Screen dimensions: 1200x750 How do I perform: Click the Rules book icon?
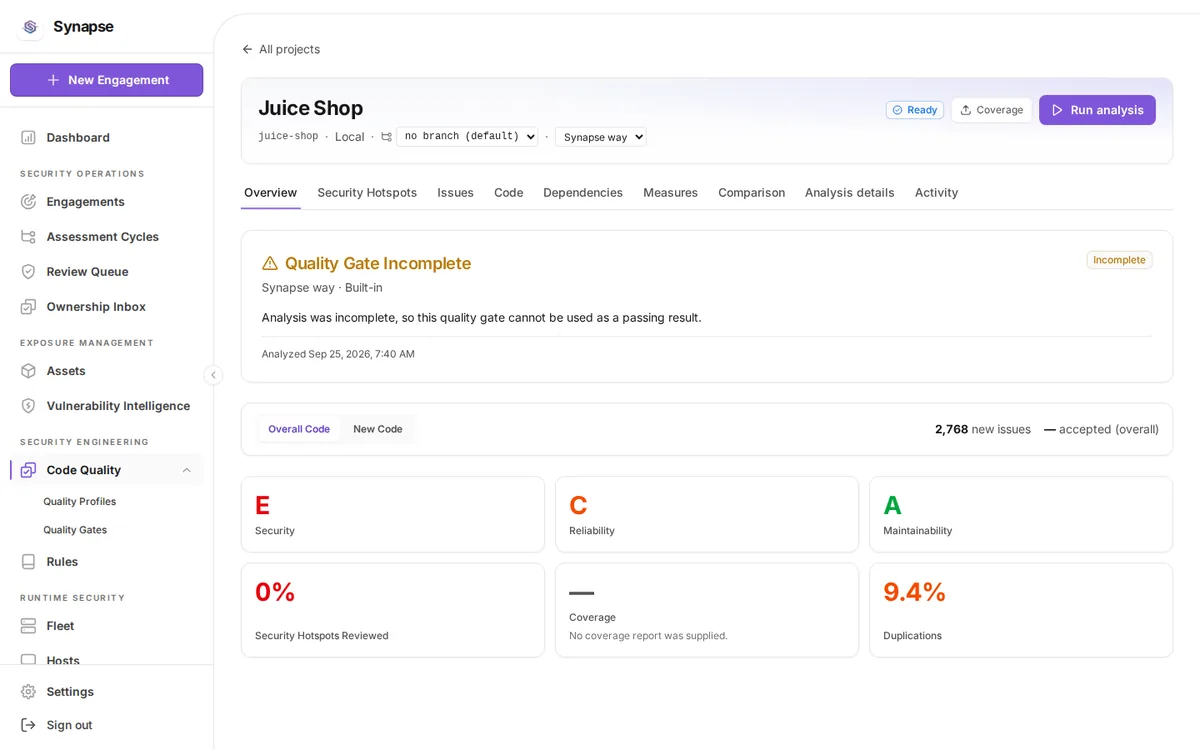28,562
